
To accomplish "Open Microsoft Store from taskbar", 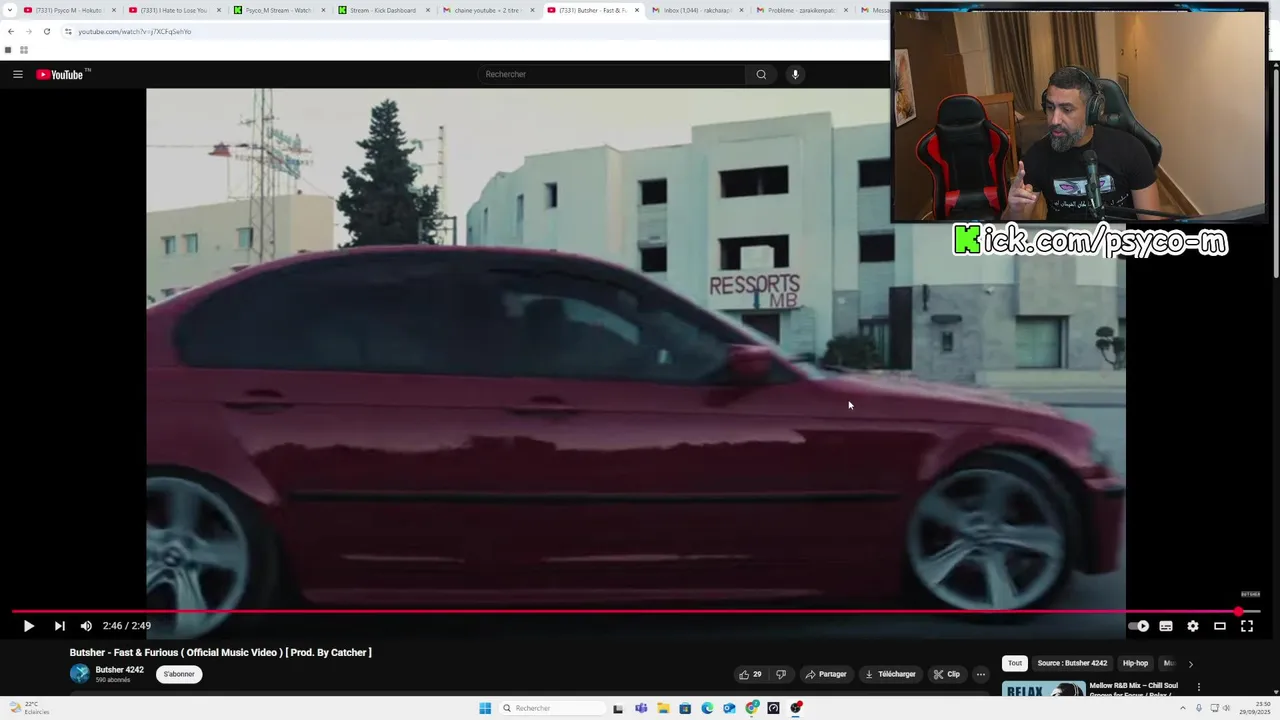I will pyautogui.click(x=685, y=708).
